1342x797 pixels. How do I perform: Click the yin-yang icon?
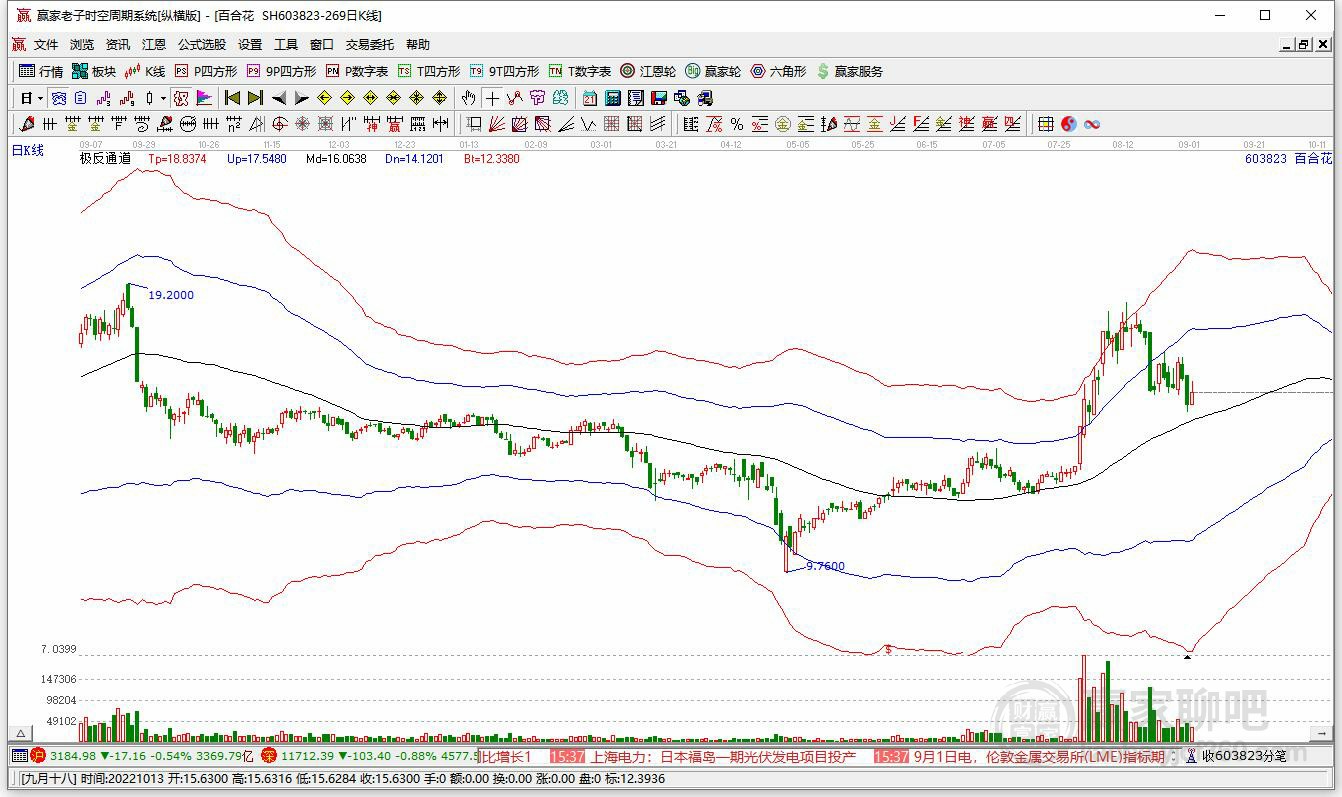pos(1069,124)
